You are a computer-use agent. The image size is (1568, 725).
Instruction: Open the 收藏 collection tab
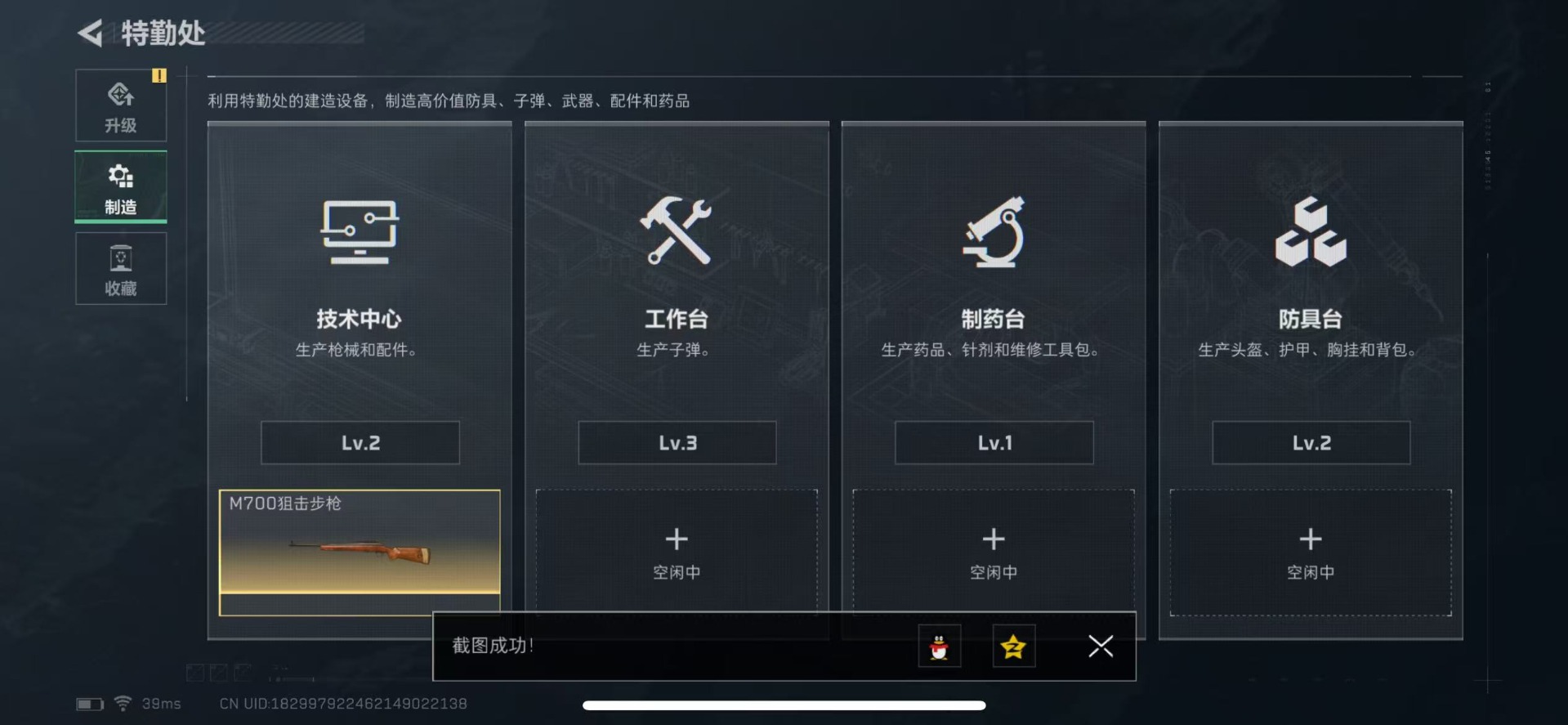[x=121, y=269]
